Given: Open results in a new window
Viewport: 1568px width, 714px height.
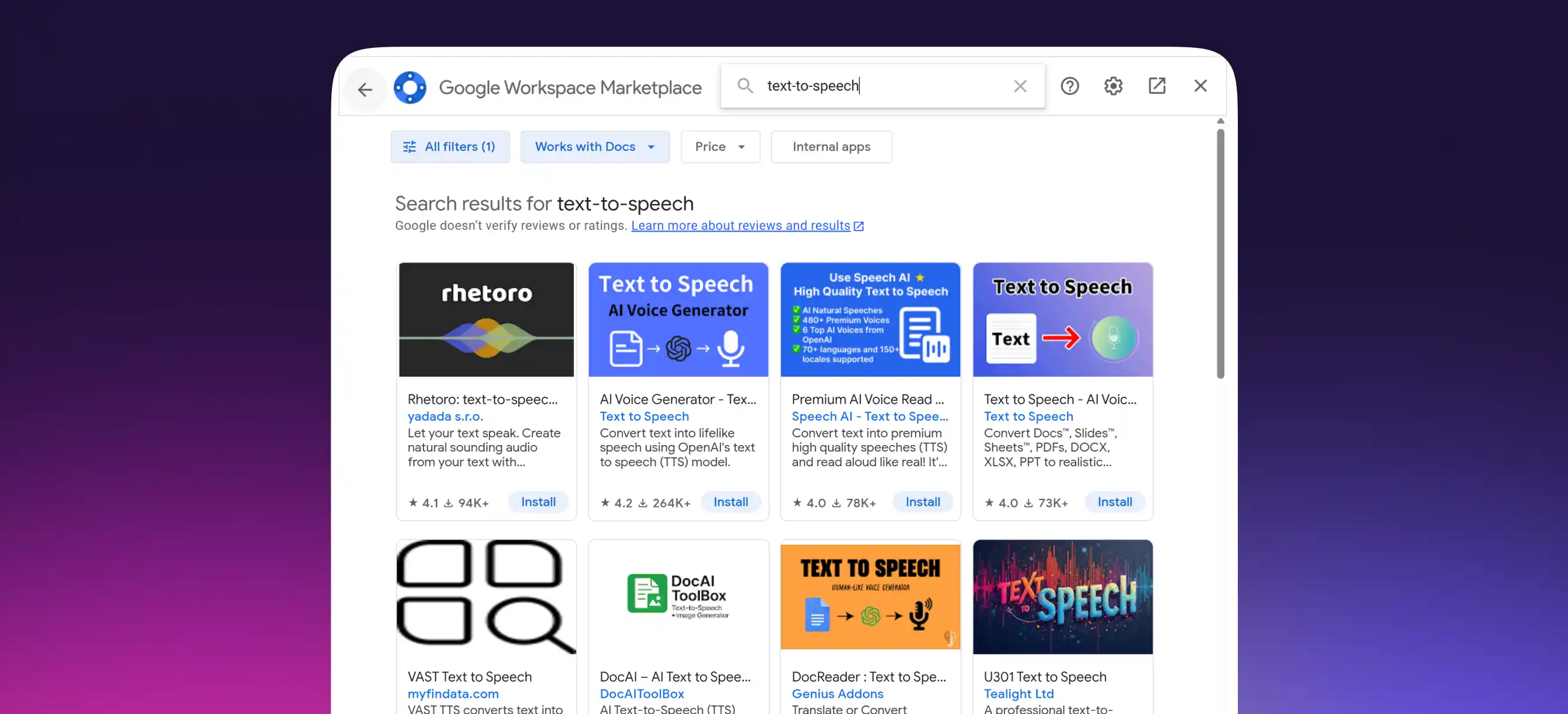Looking at the screenshot, I should pyautogui.click(x=1157, y=86).
